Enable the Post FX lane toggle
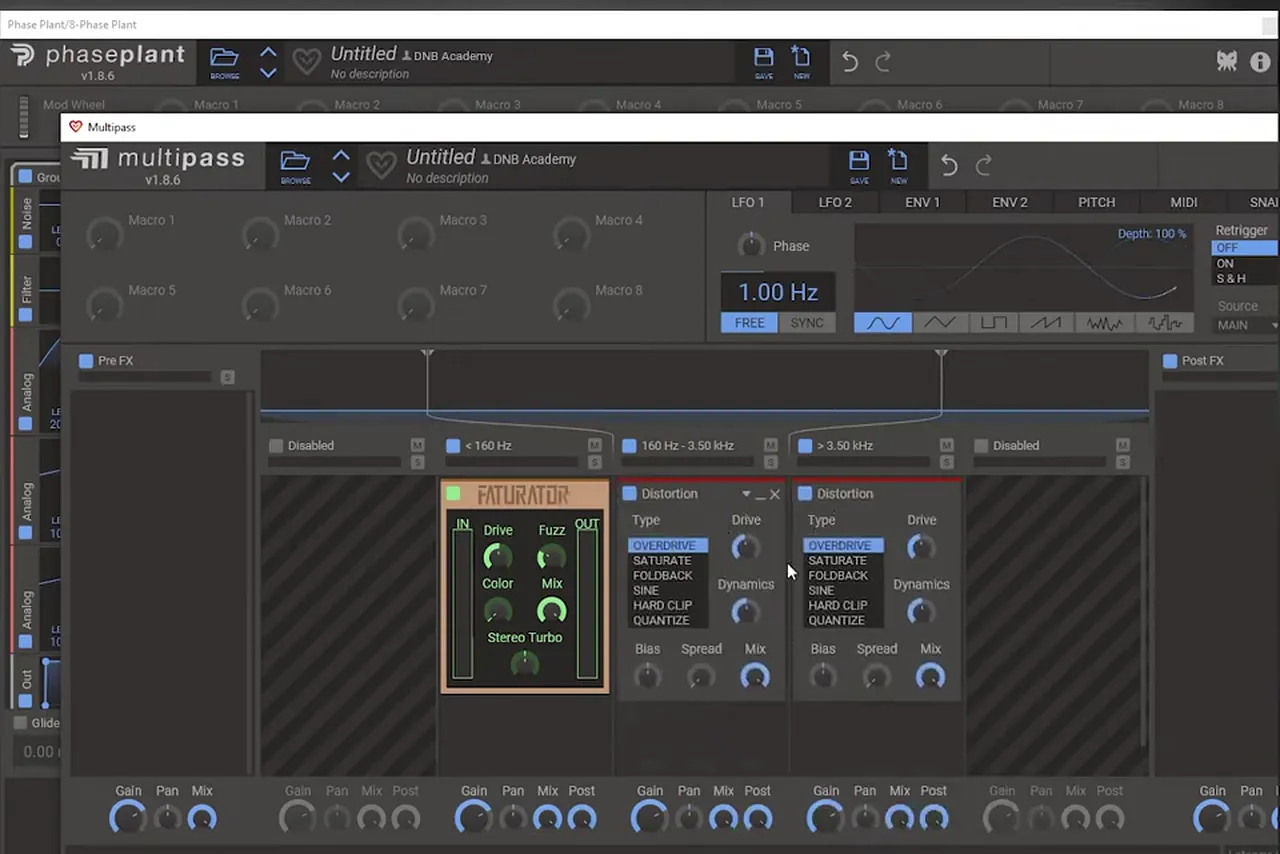The width and height of the screenshot is (1280, 854). [x=1170, y=361]
